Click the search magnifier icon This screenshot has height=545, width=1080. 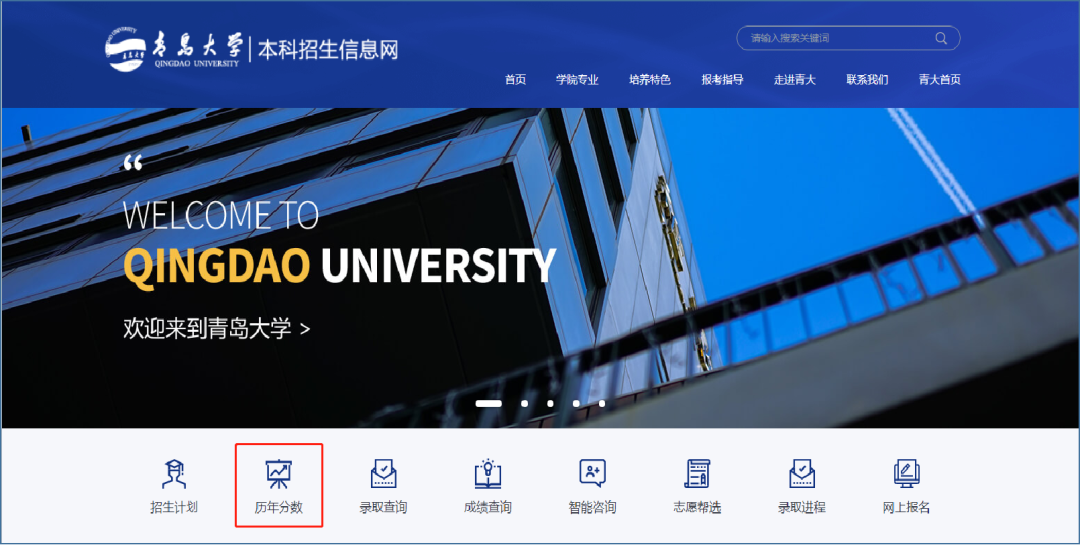pos(941,39)
